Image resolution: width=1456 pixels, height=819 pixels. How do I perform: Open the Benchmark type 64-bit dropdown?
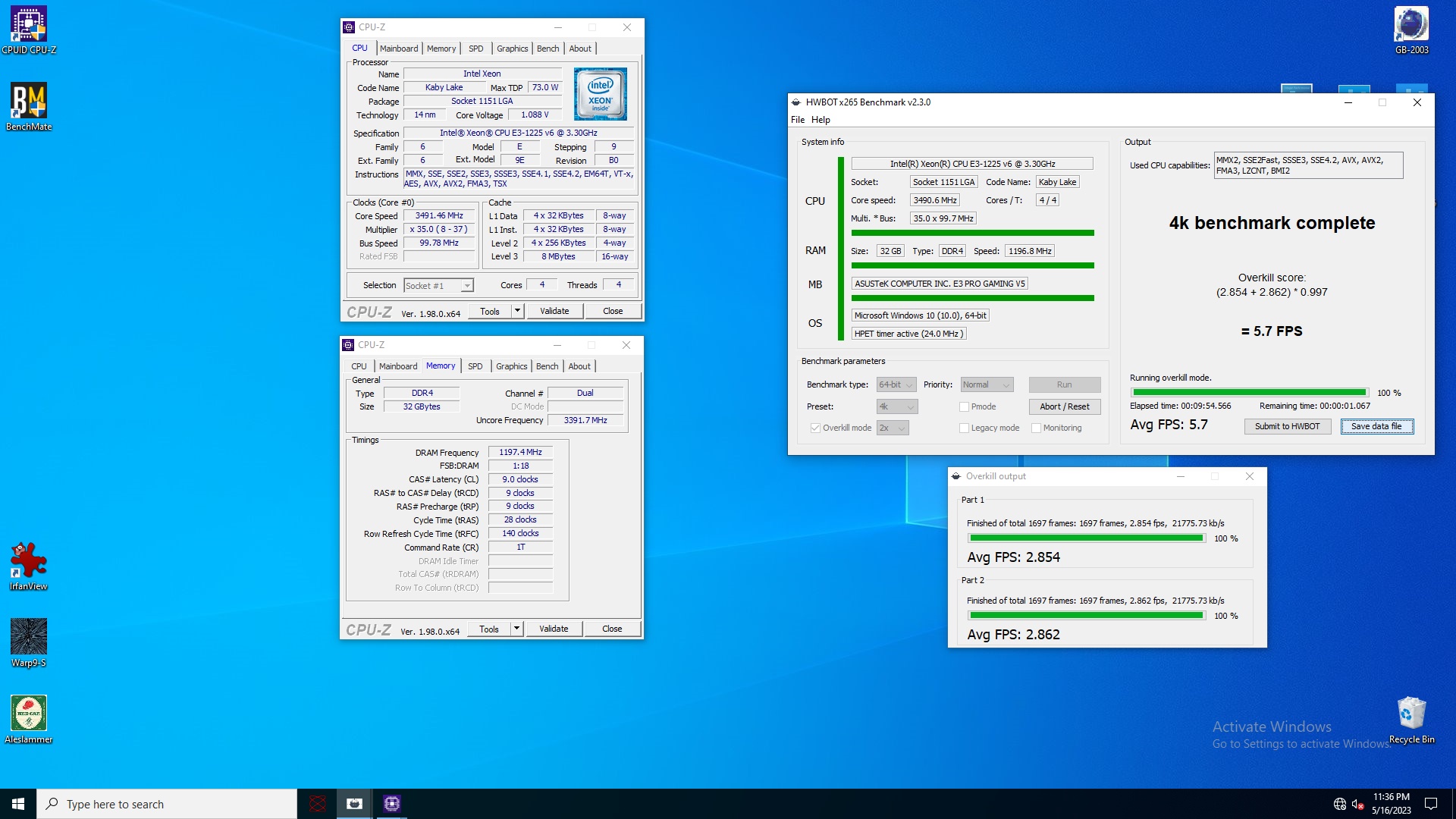click(x=896, y=385)
